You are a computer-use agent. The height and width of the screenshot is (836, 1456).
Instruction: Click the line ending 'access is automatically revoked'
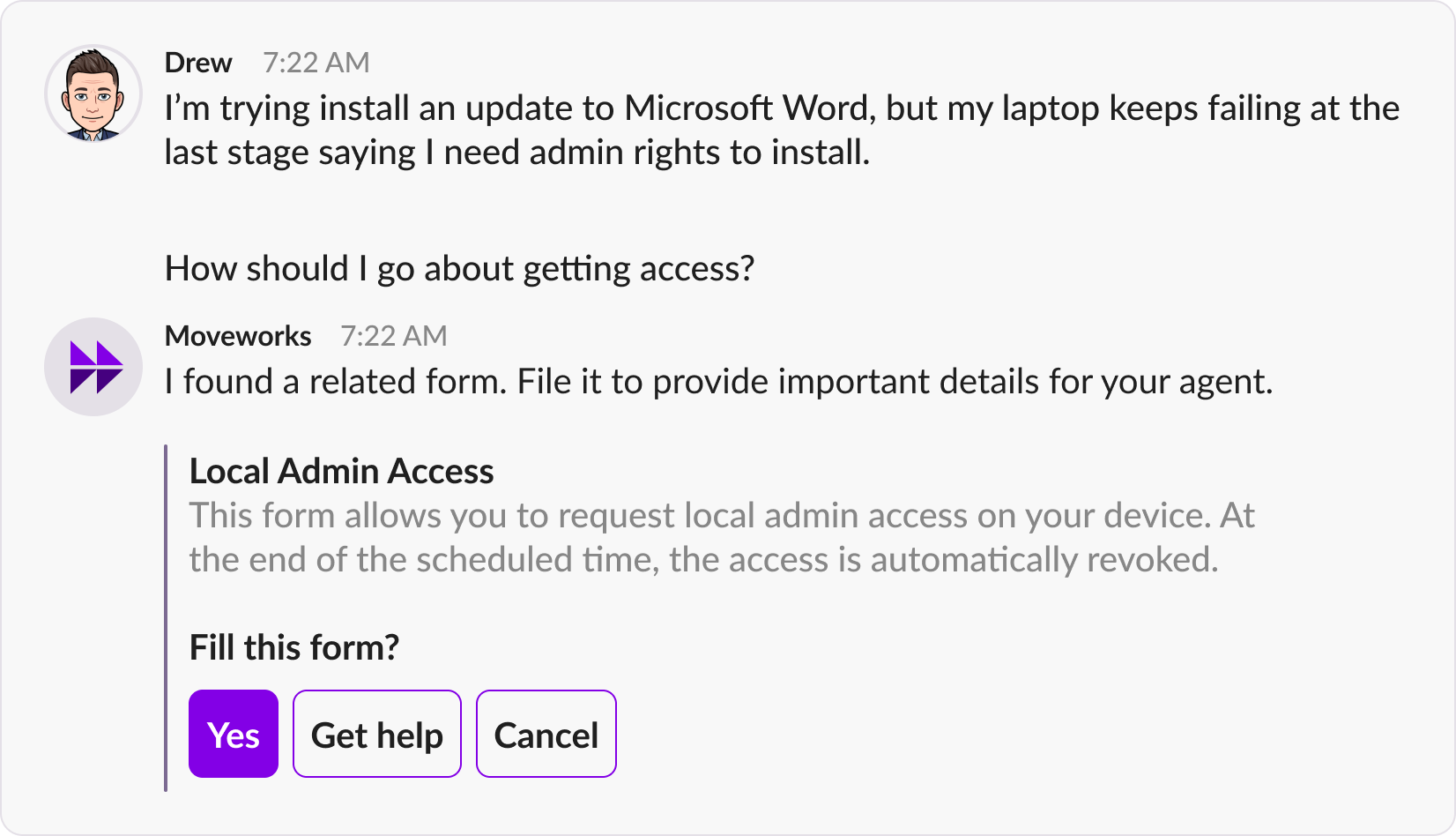pyautogui.click(x=704, y=560)
